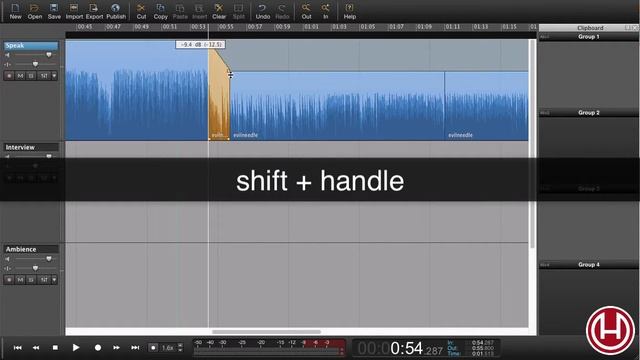Click the Speak track volume slider knob
Screen dimensions: 640x360
pos(49,55)
